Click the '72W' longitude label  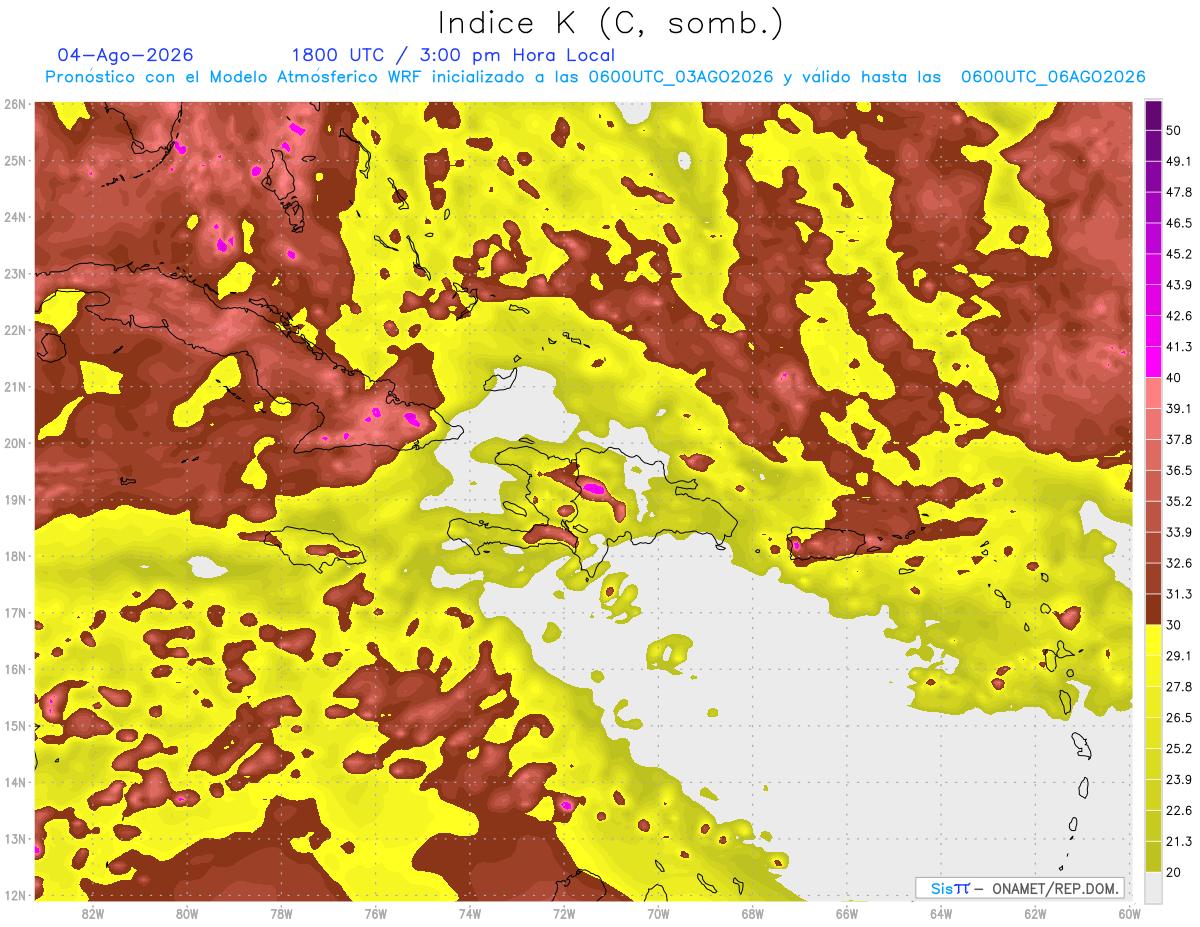tap(564, 913)
